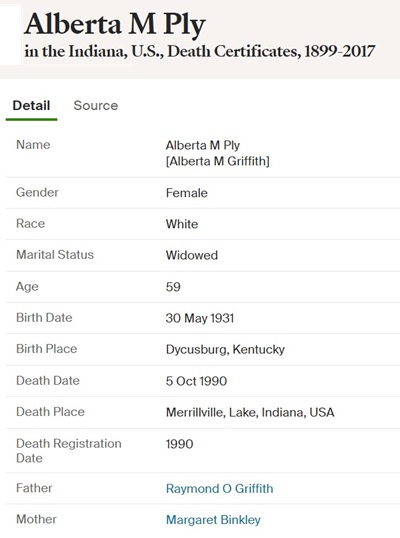Image resolution: width=400 pixels, height=538 pixels.
Task: Click the age value '59'
Action: point(173,287)
